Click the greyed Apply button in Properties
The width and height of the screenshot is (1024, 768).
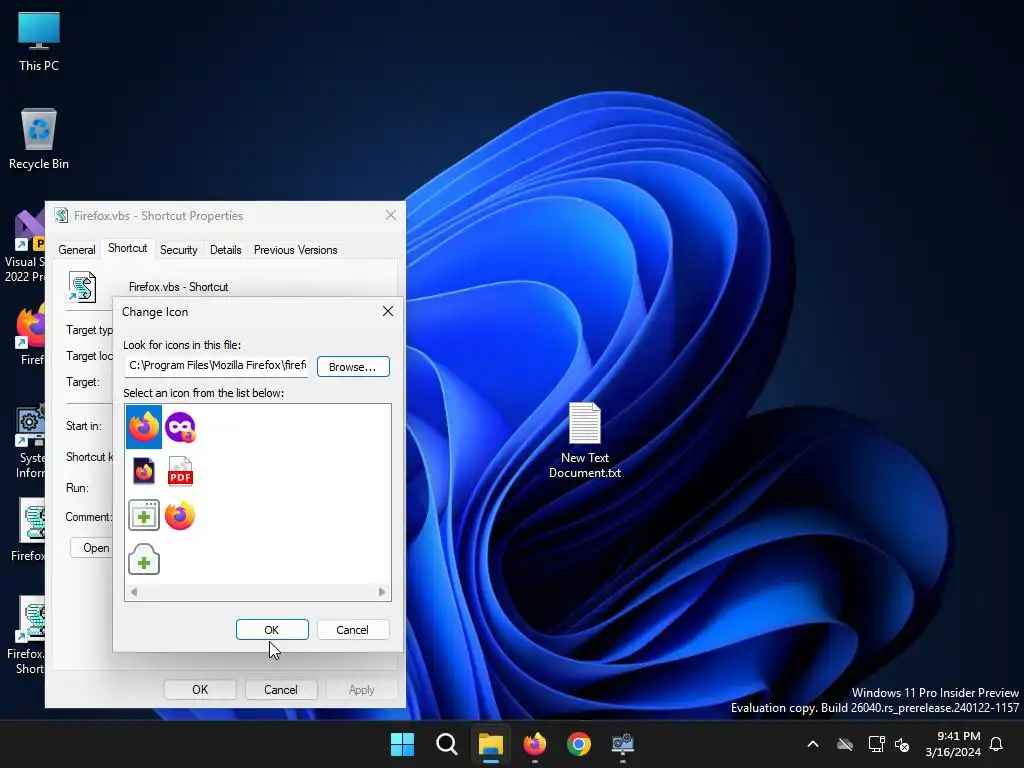tap(361, 690)
